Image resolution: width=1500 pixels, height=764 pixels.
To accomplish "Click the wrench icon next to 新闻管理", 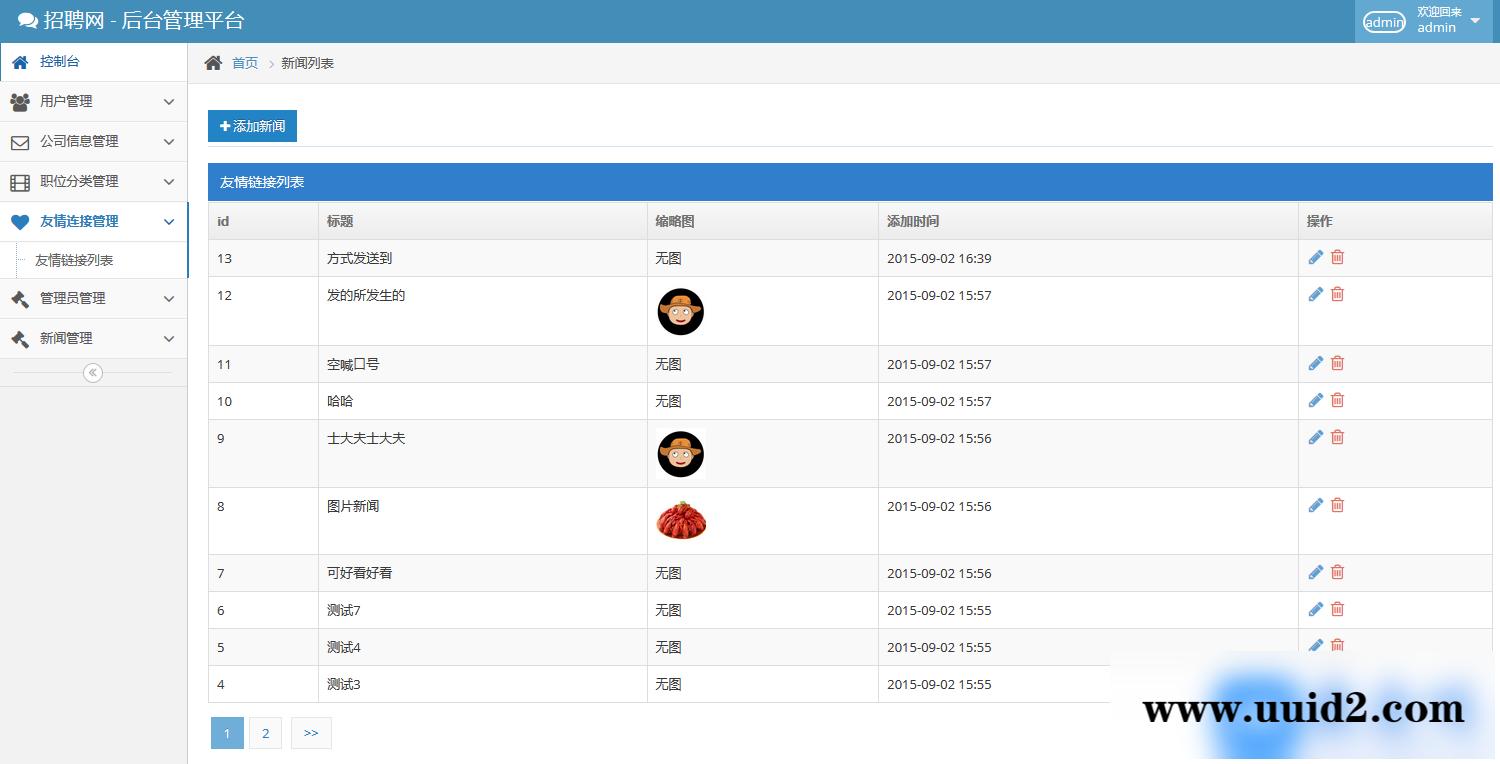I will point(19,338).
